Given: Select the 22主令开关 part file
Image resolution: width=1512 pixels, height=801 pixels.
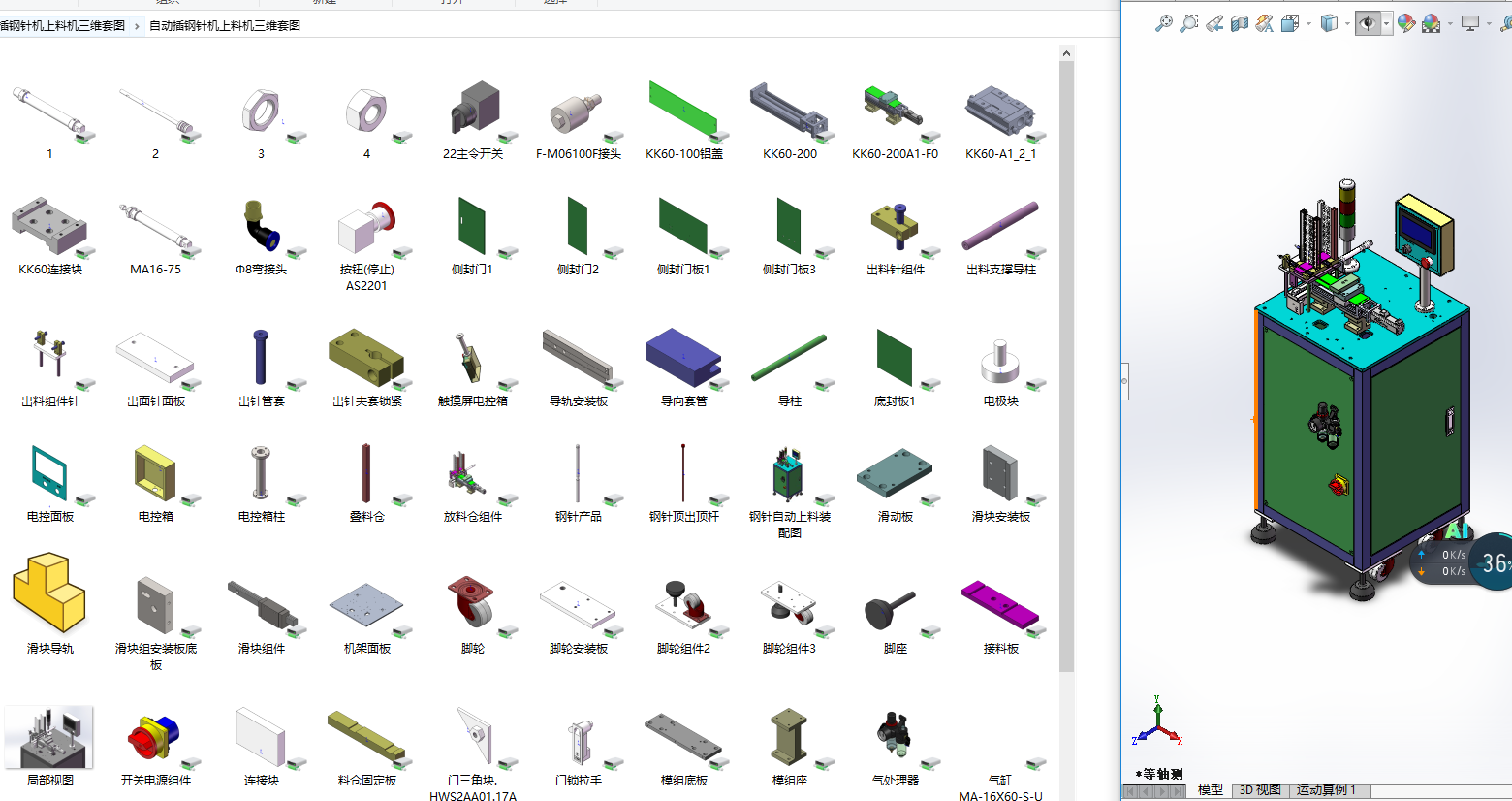Looking at the screenshot, I should click(472, 120).
